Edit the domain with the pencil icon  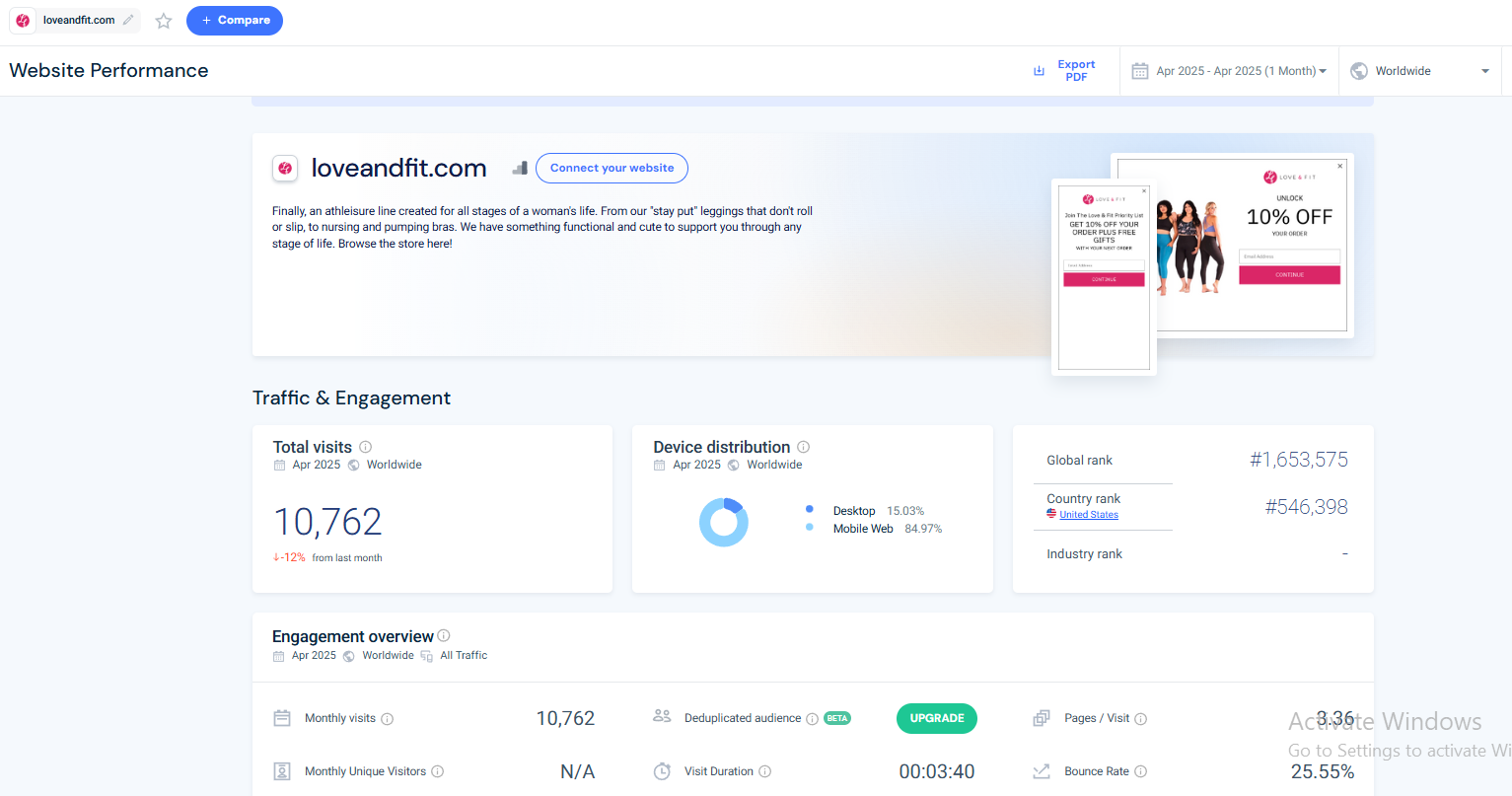[x=128, y=20]
